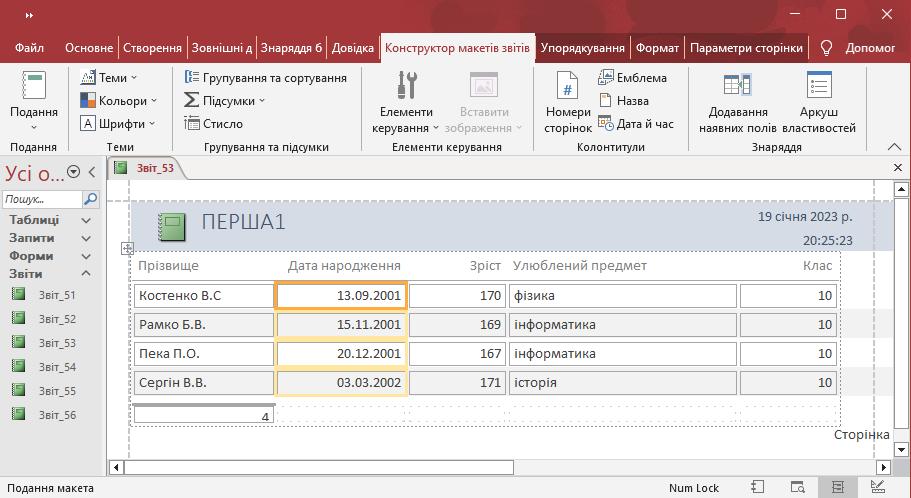
Task: Open the Кольори color scheme menu
Action: 119,101
